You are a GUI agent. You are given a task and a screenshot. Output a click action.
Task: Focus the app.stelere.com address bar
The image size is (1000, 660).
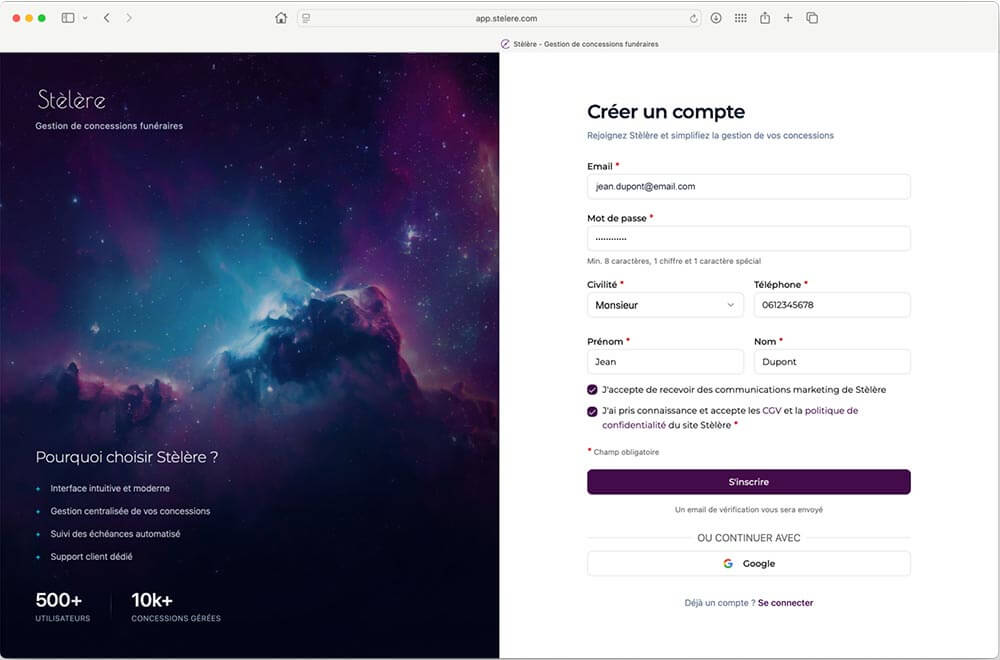click(499, 18)
